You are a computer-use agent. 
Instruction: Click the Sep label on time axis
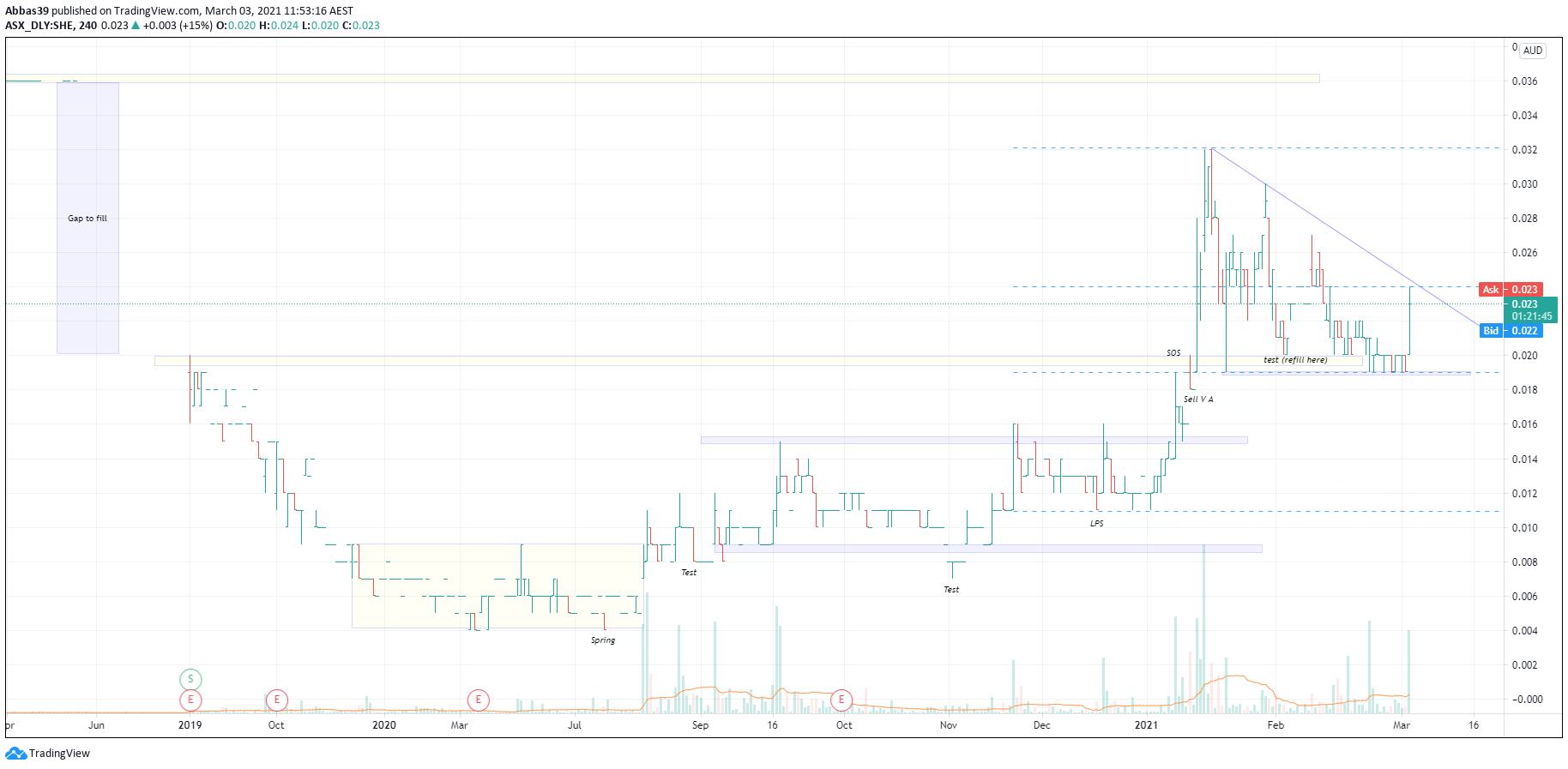pyautogui.click(x=701, y=725)
